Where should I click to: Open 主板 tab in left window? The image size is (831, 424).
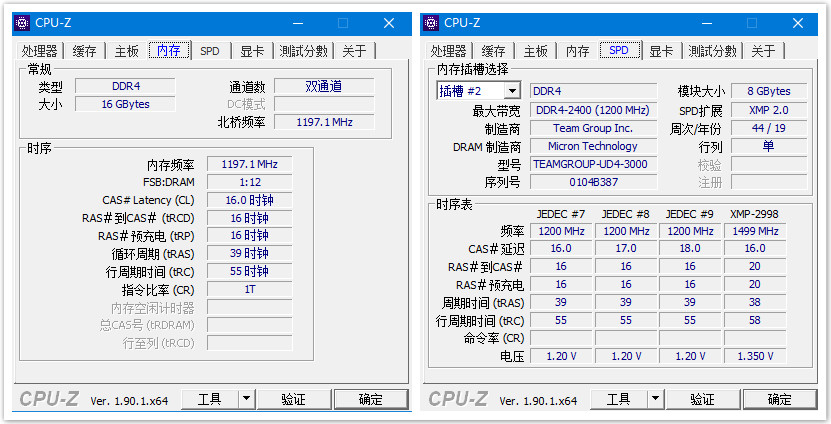(x=127, y=51)
